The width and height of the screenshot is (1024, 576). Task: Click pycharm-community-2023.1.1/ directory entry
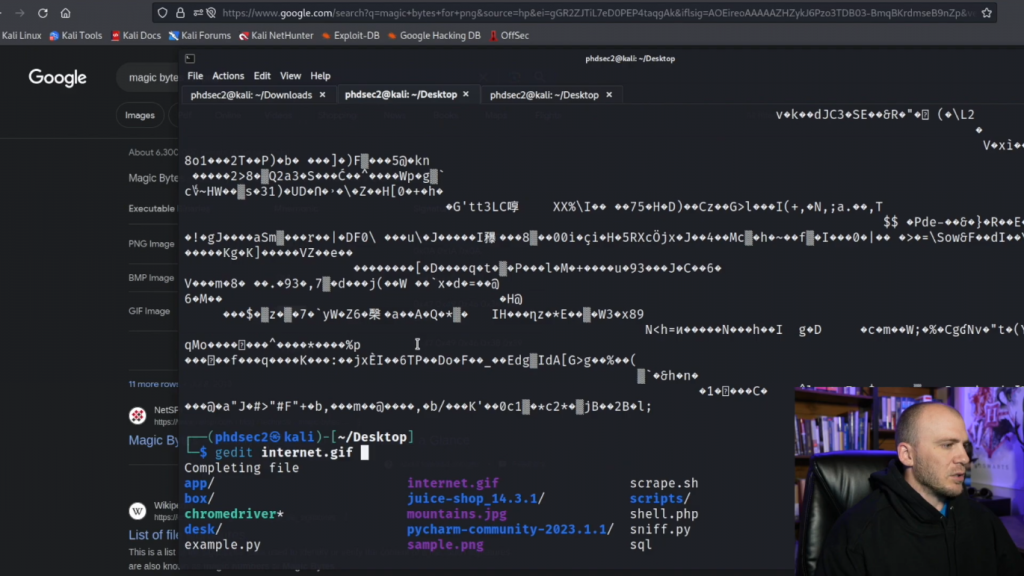tap(510, 529)
